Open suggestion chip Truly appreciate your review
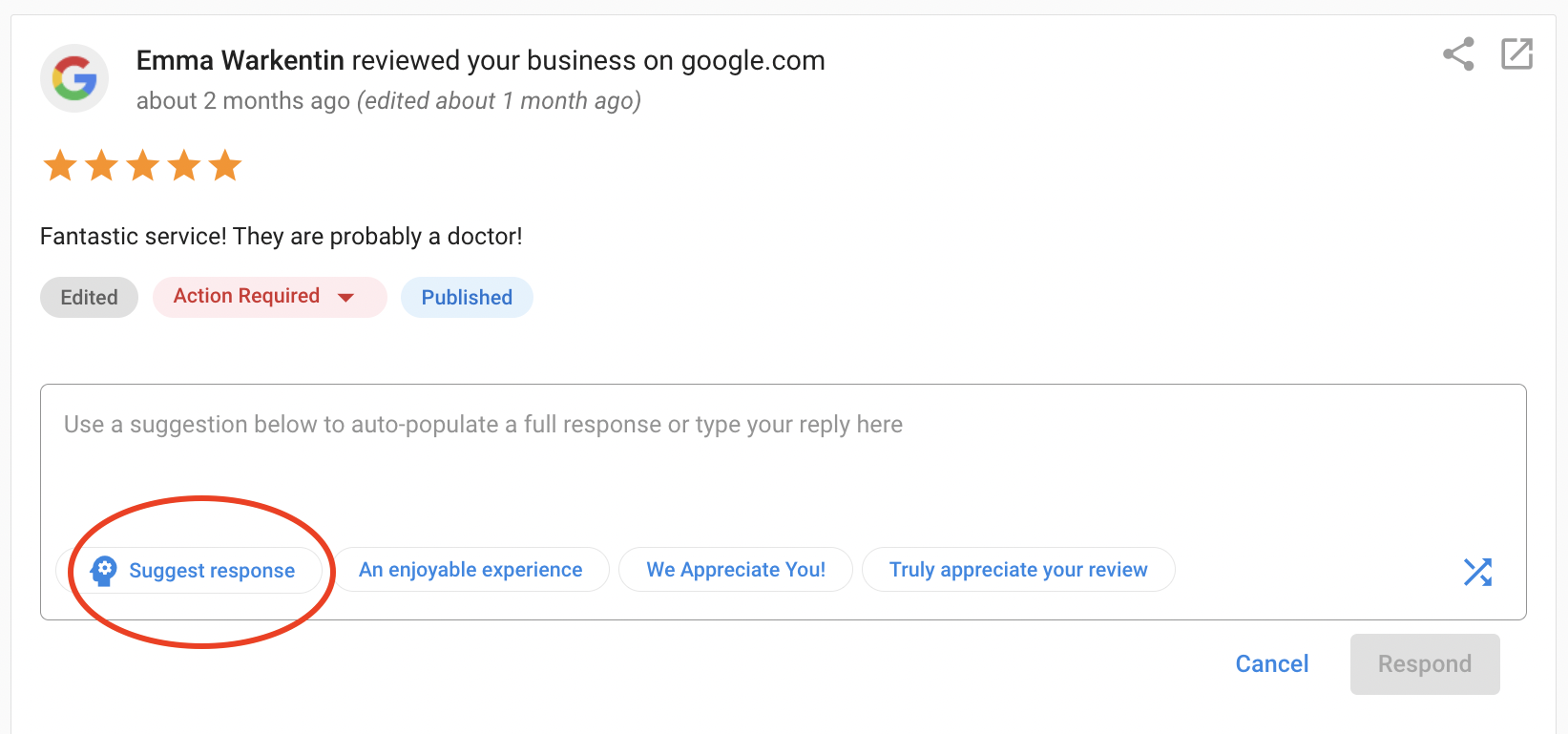 1017,569
